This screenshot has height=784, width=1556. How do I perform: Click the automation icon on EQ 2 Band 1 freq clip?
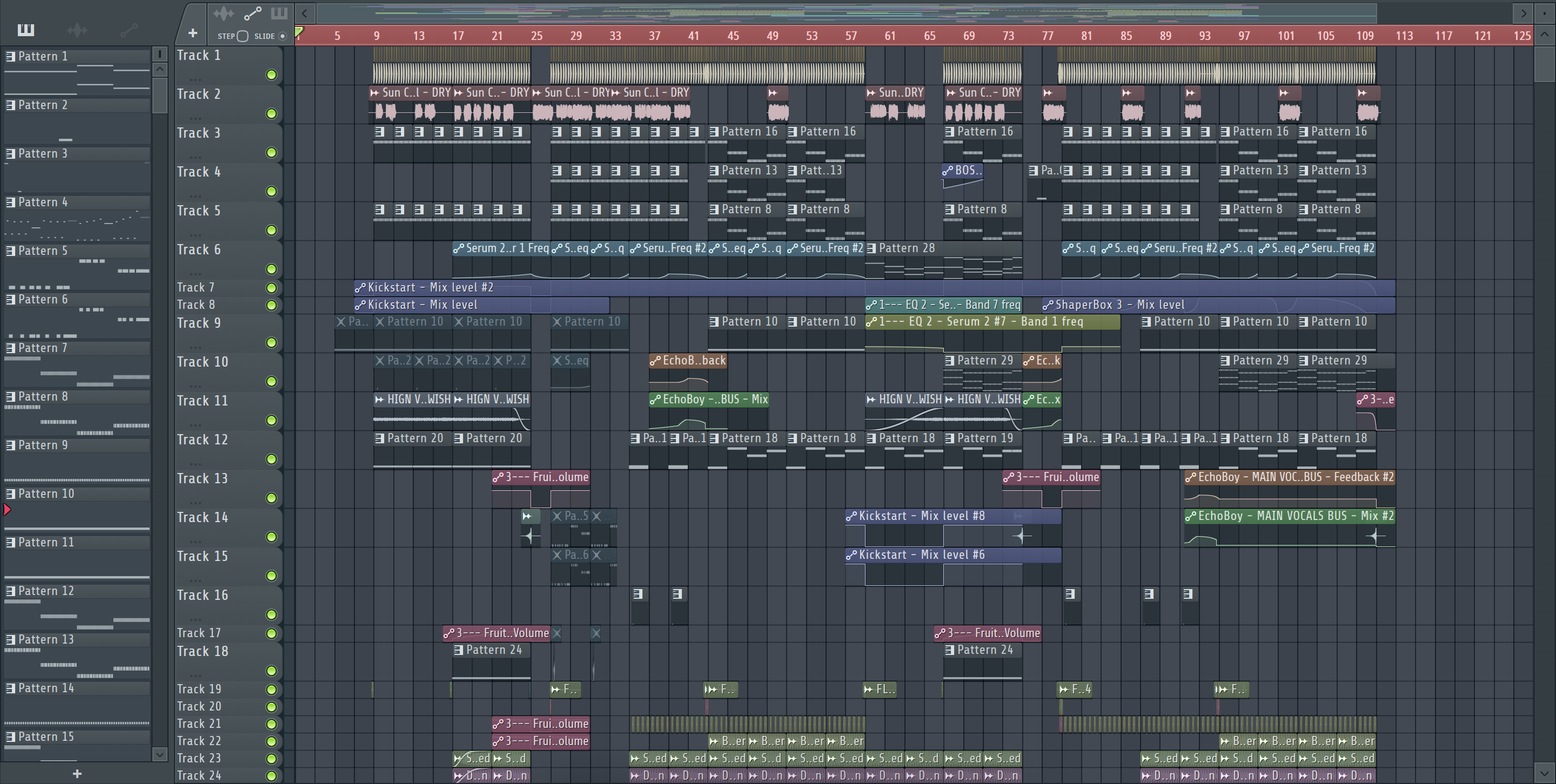(871, 322)
